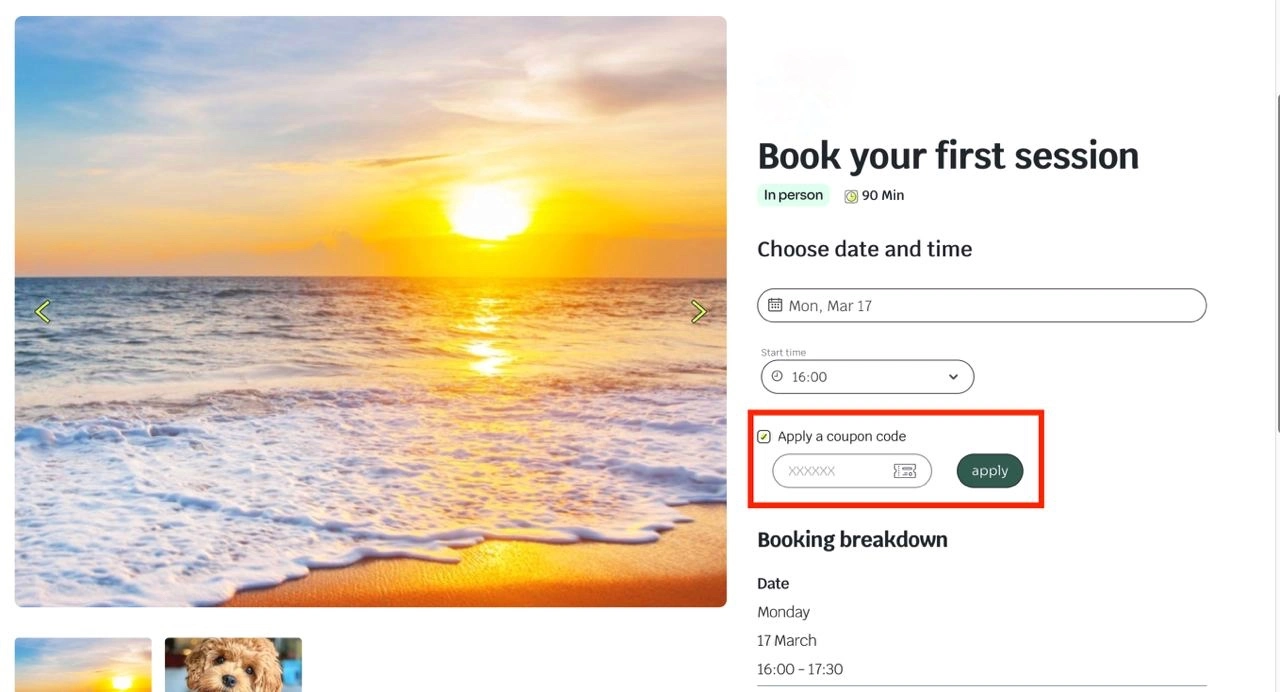This screenshot has height=692, width=1280.
Task: Click the 90 Min duration label
Action: [x=884, y=195]
